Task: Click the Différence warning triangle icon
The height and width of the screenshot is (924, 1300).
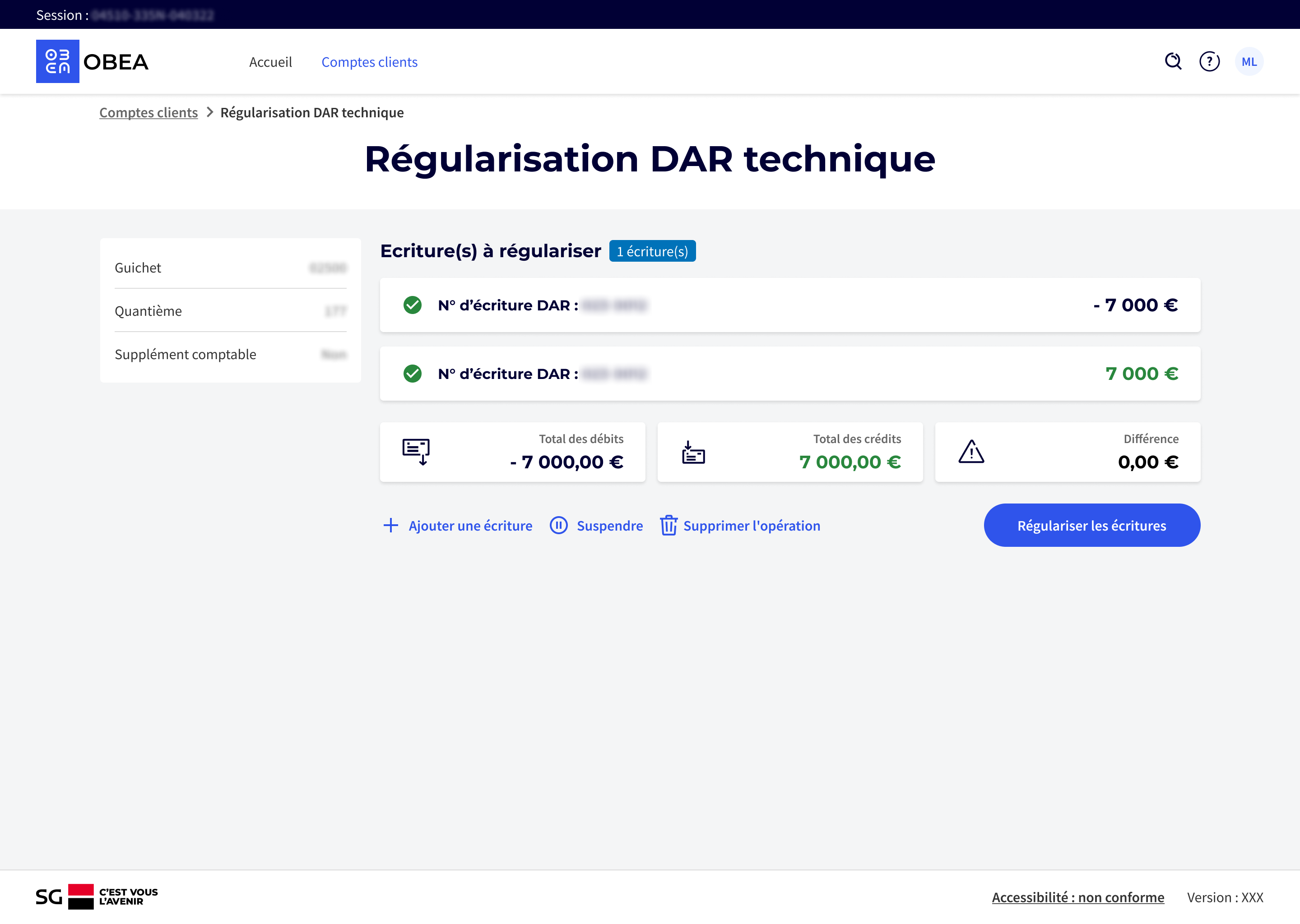Action: click(x=971, y=453)
